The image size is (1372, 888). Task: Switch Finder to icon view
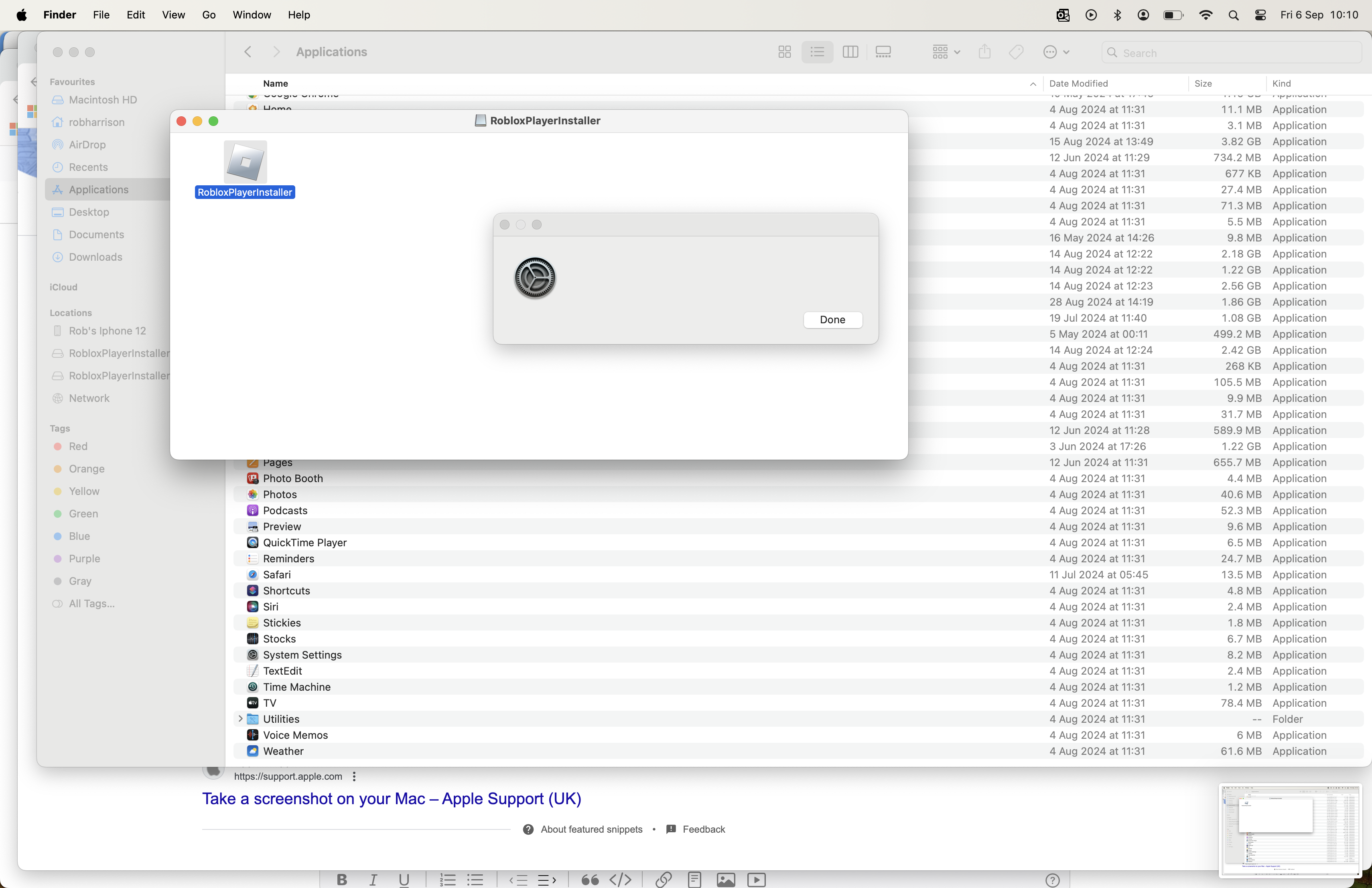click(784, 53)
